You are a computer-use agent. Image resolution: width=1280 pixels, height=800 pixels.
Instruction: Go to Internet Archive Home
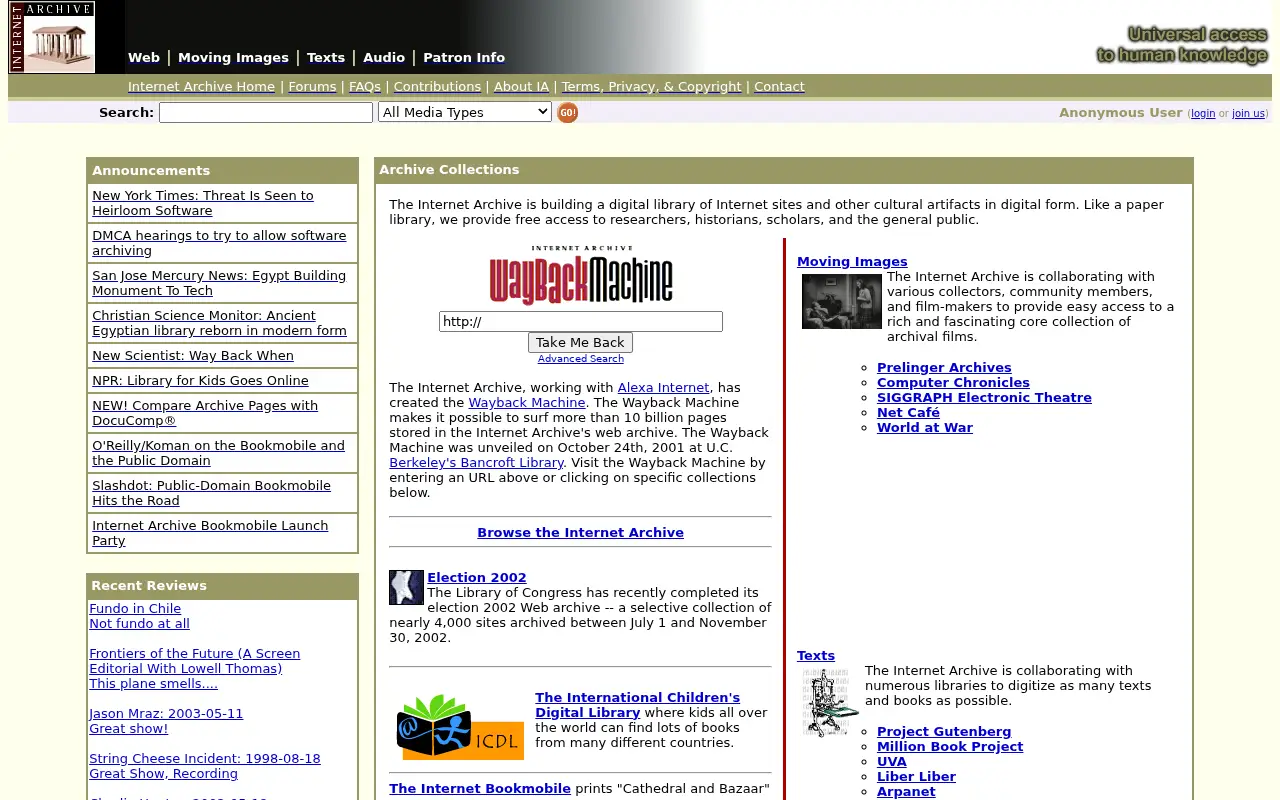pyautogui.click(x=201, y=87)
